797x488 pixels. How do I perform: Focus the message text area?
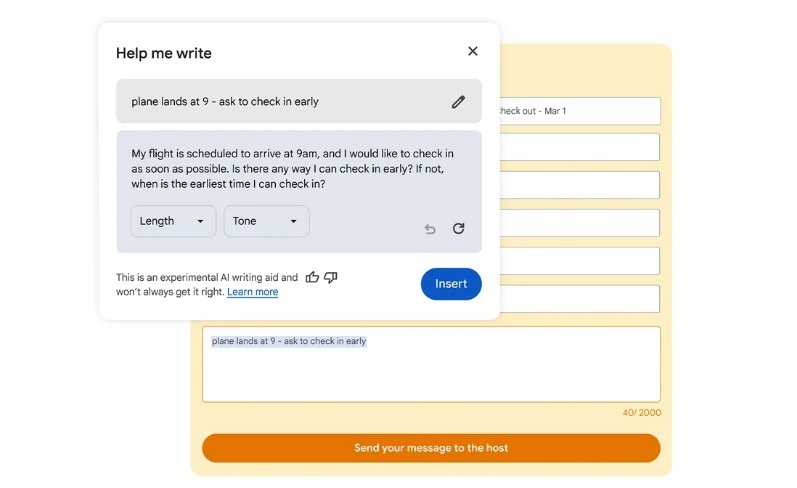431,372
